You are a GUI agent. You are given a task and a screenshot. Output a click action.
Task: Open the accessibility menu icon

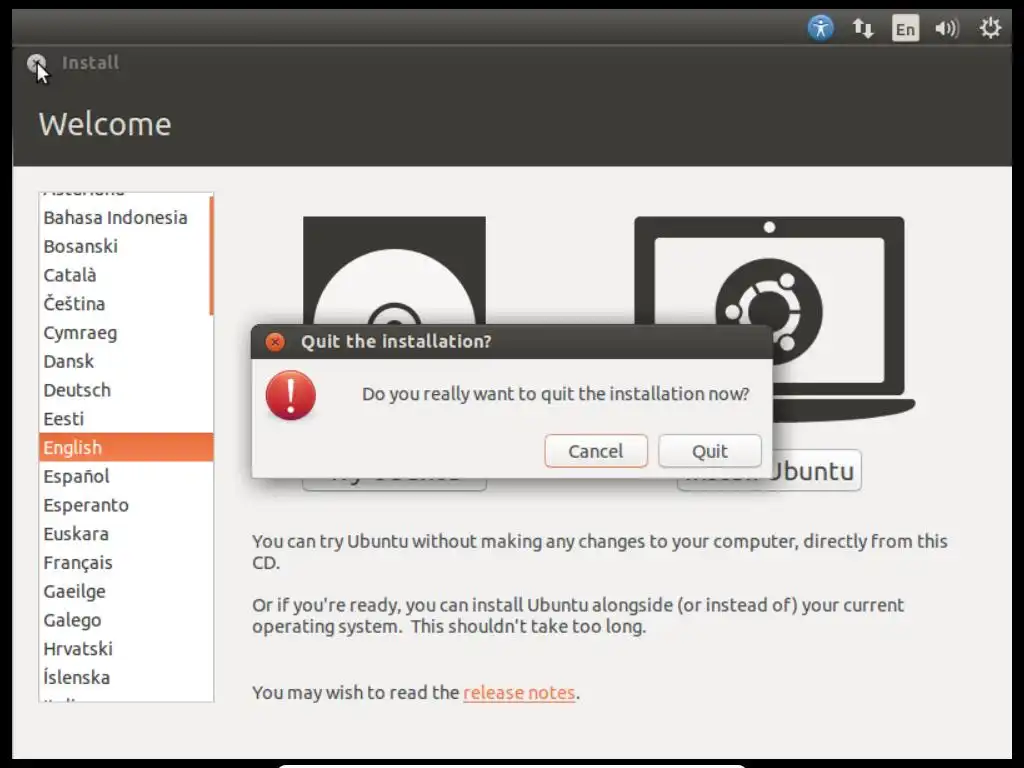[x=820, y=28]
